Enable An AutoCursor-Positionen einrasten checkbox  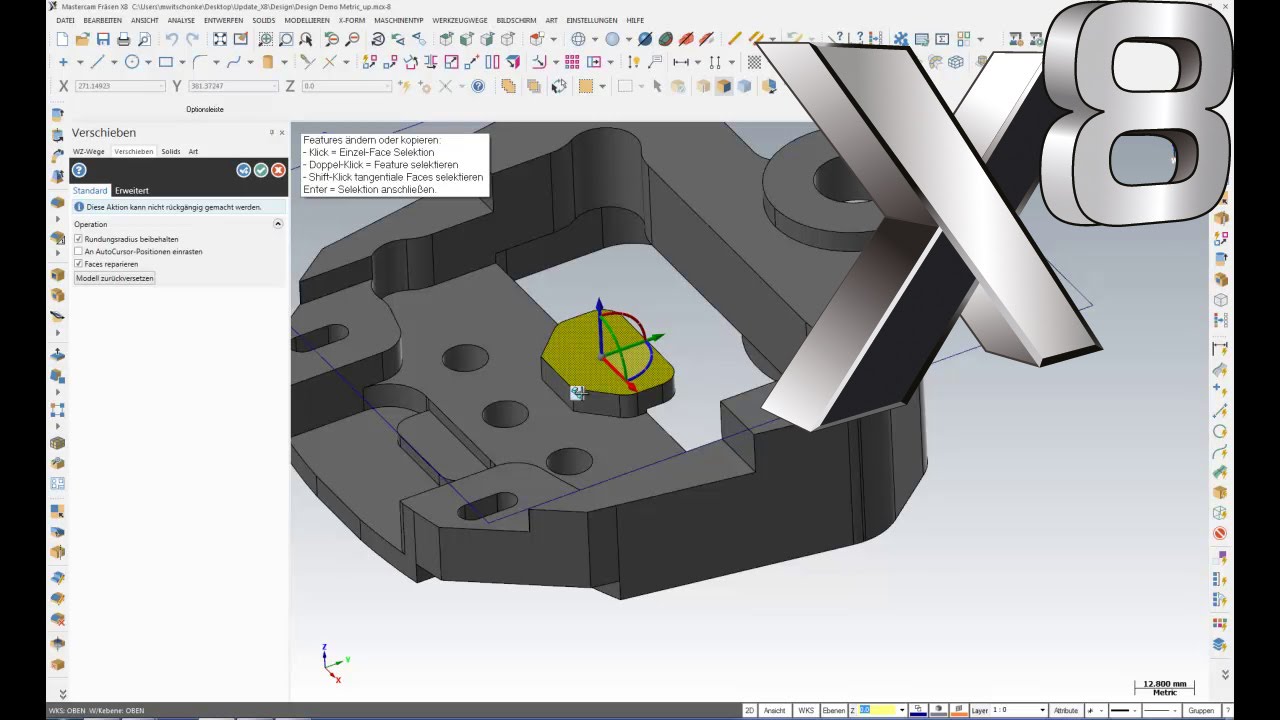(x=79, y=251)
